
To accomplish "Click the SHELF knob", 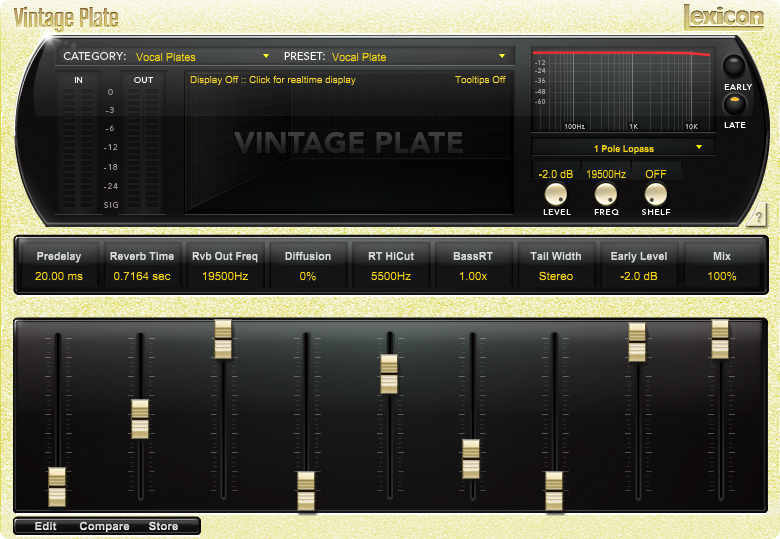I will point(656,194).
